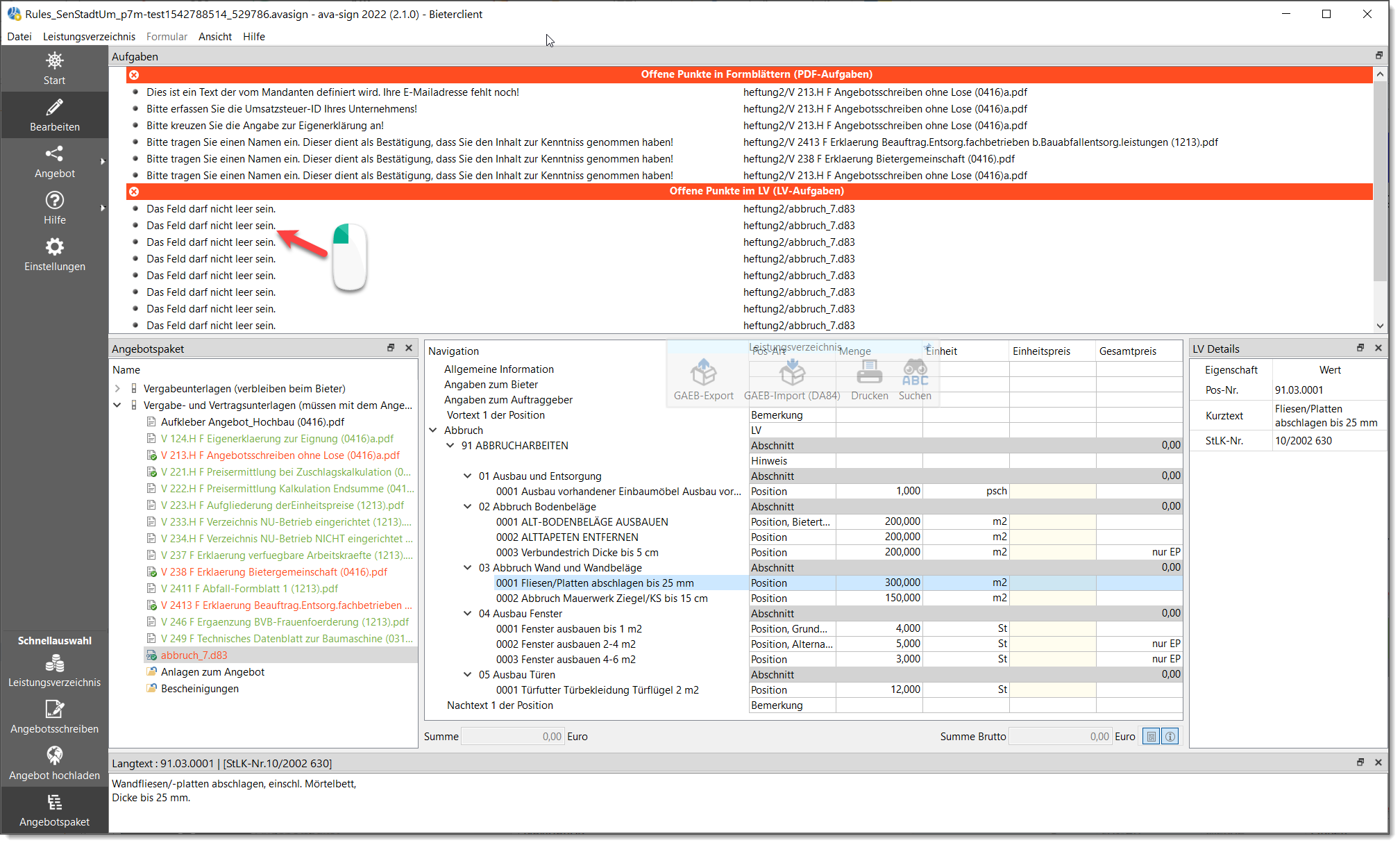The image size is (1400, 845).
Task: Select Anlagen zum Angebot folder
Action: 212,671
